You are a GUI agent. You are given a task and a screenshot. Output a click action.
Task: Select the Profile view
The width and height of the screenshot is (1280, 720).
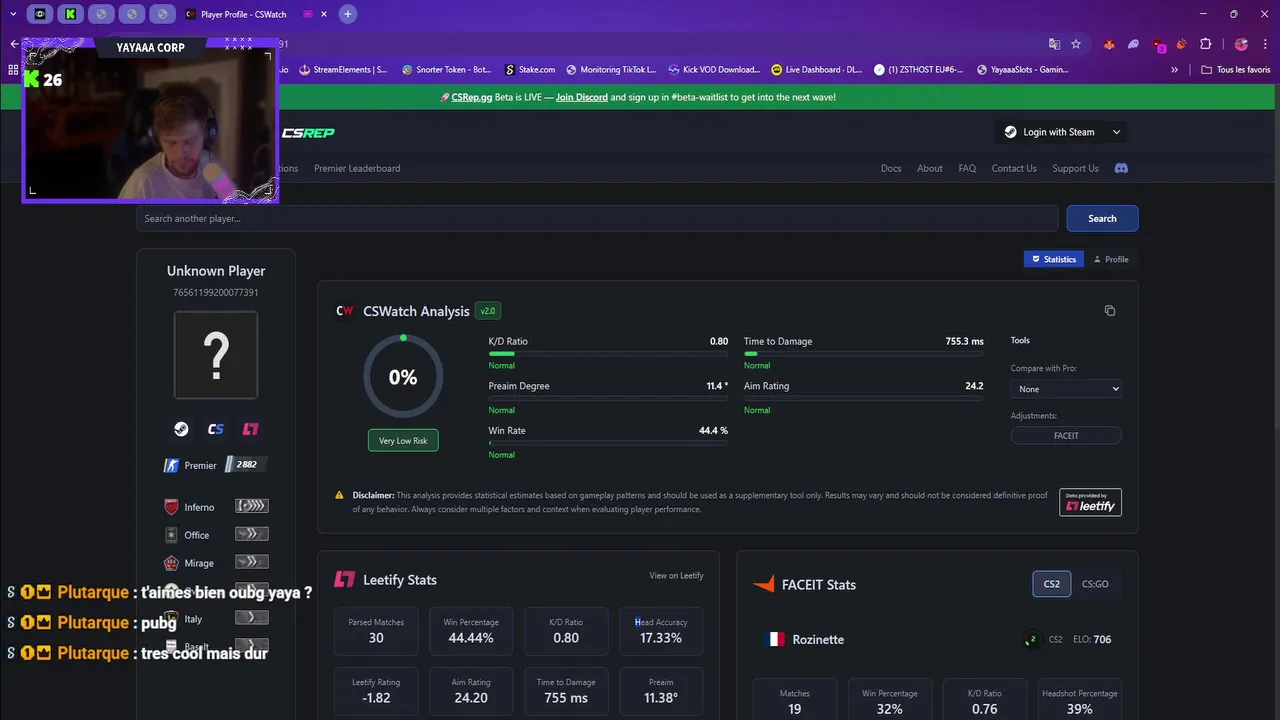[x=1111, y=259]
